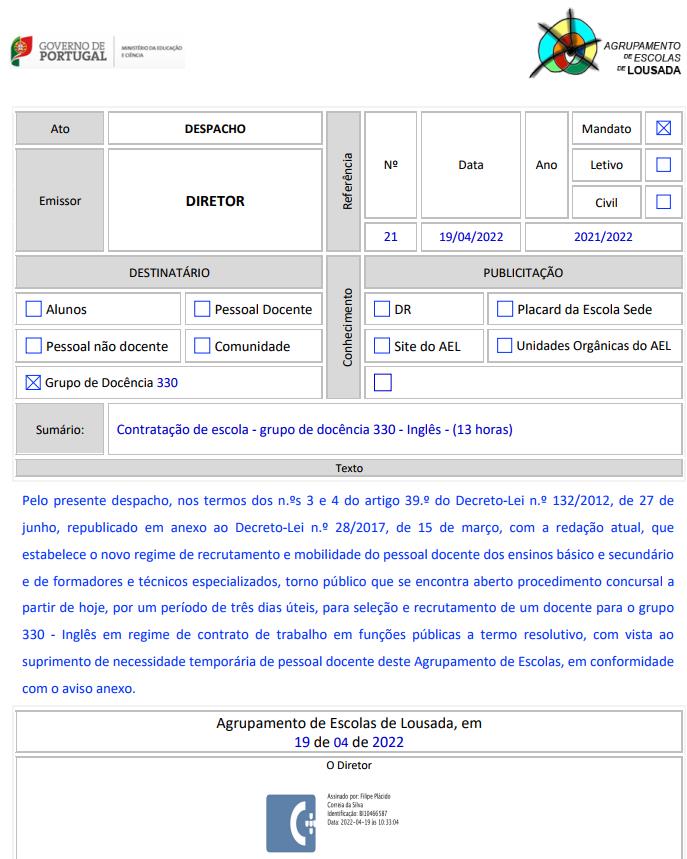Tick the Pessoal Docente checkbox
Image resolution: width=687 pixels, height=859 pixels.
(202, 309)
